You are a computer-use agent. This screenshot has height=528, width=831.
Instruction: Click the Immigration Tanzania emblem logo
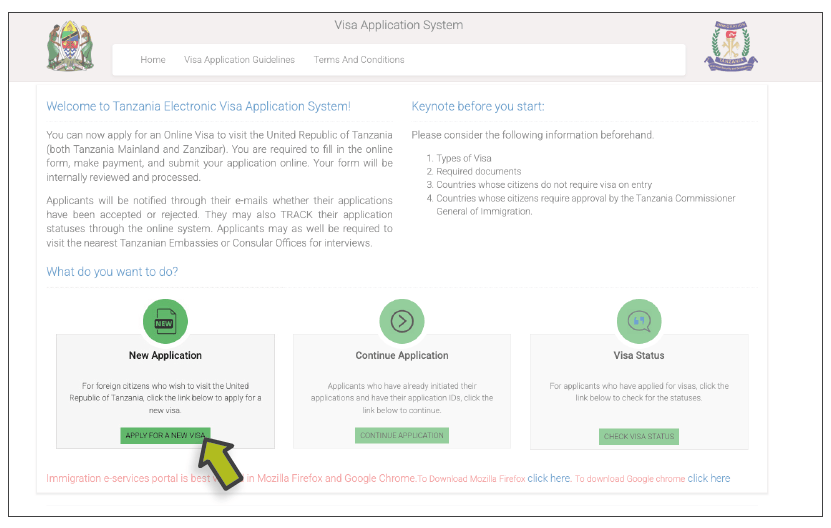coord(731,47)
